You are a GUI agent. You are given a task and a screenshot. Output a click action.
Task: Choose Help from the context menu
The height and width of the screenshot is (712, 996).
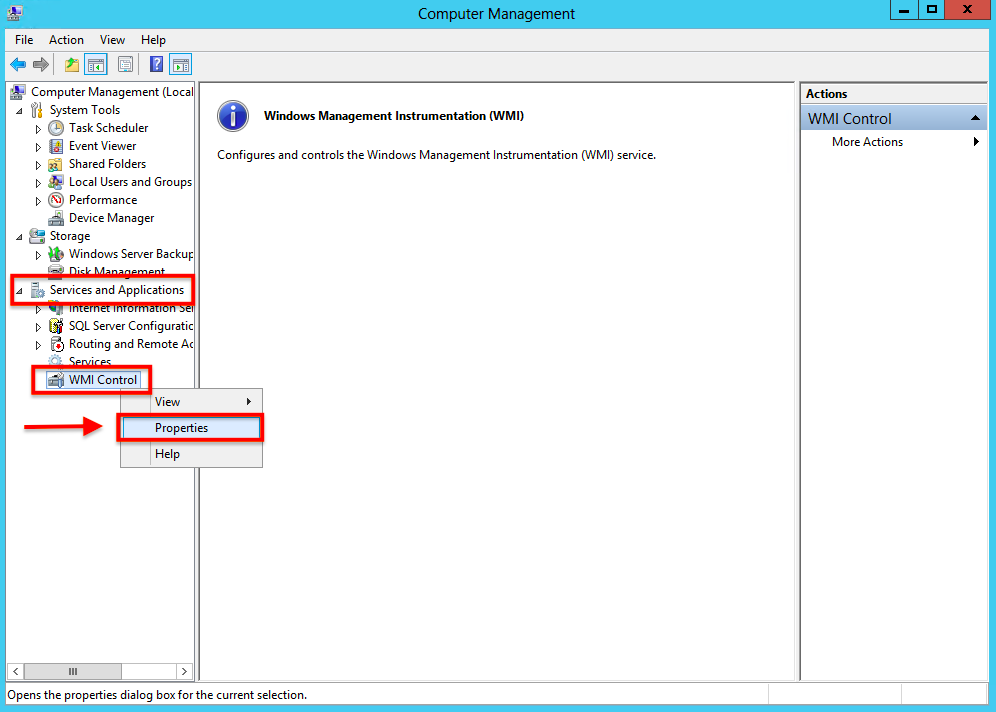pyautogui.click(x=191, y=454)
